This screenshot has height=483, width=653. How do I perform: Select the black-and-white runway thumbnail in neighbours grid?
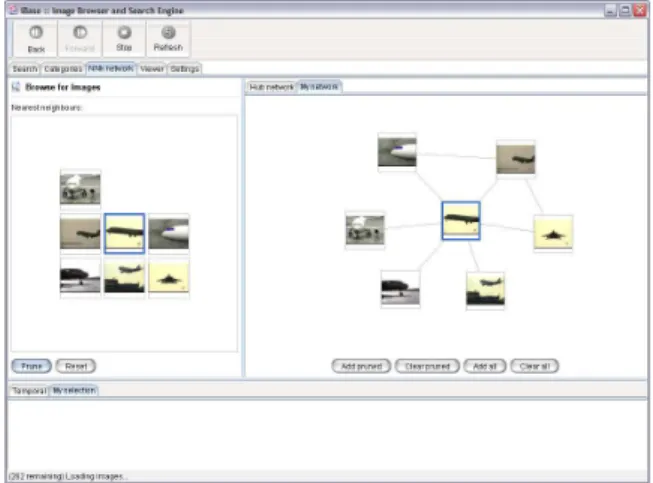pyautogui.click(x=80, y=278)
